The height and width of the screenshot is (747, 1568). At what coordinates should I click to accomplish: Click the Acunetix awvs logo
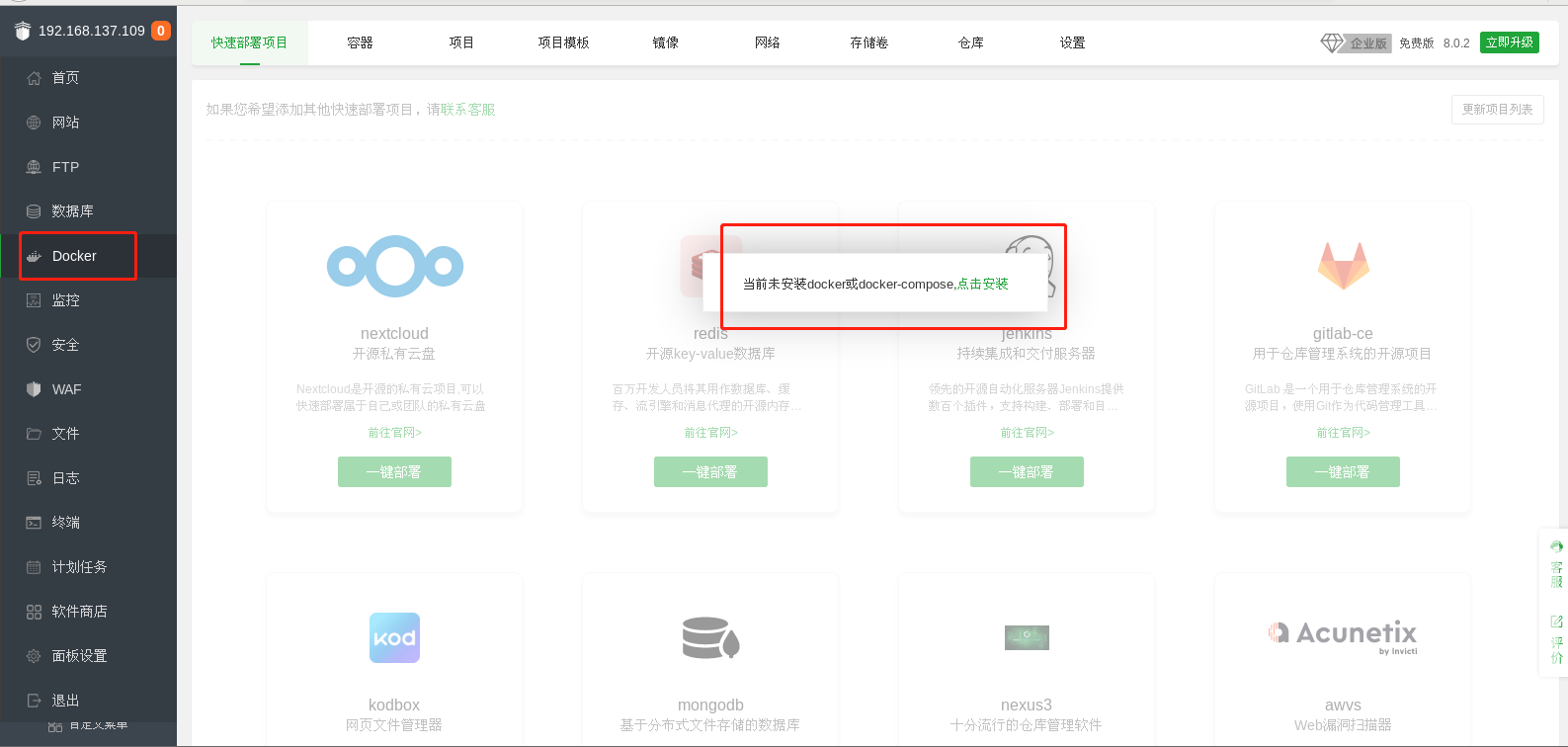coord(1343,636)
